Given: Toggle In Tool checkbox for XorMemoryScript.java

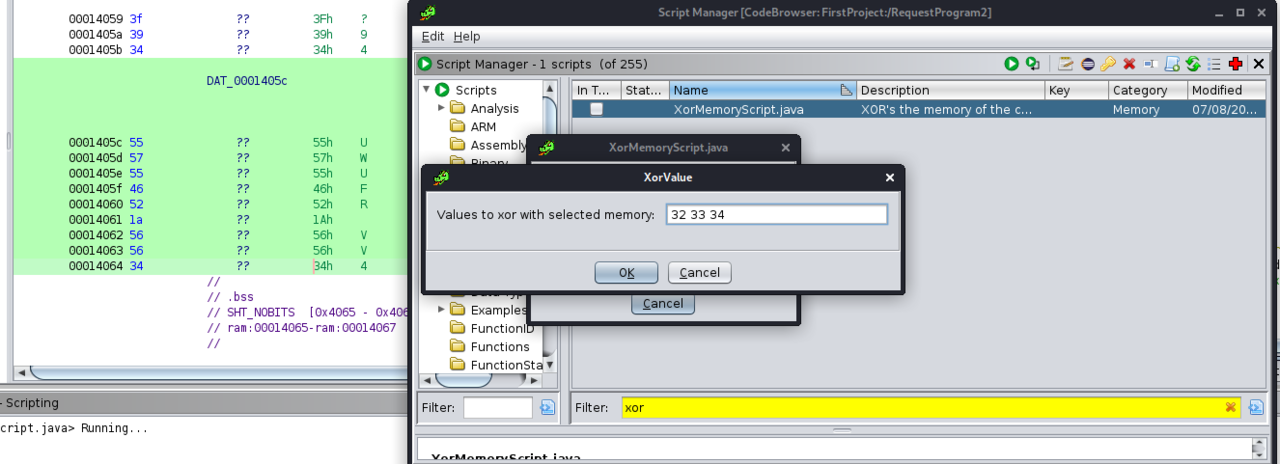Looking at the screenshot, I should [596, 110].
